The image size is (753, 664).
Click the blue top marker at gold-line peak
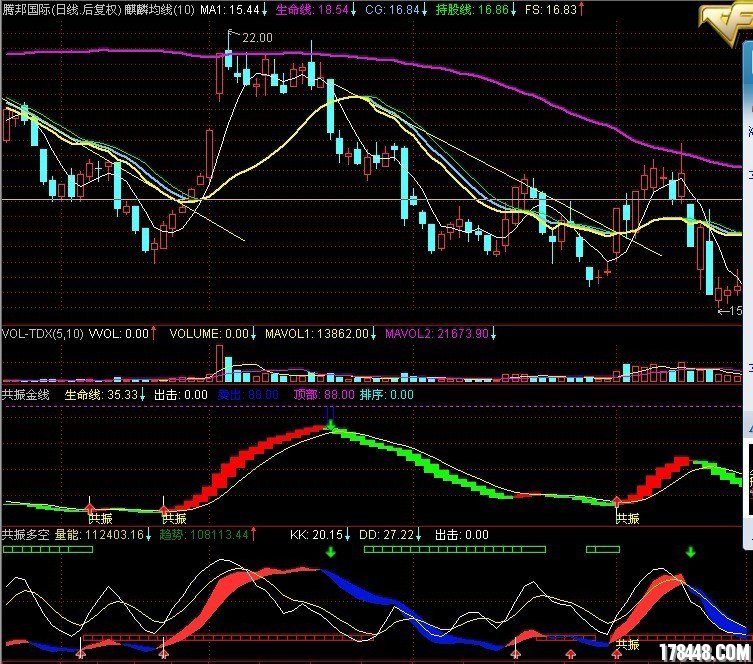330,414
